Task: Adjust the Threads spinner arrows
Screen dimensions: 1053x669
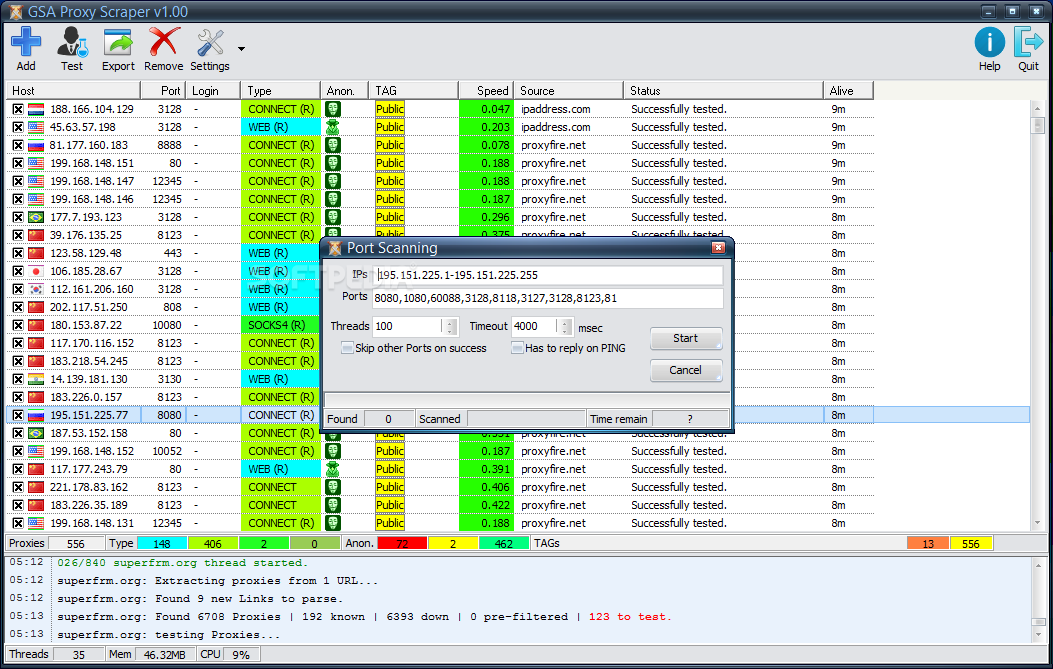Action: point(451,326)
